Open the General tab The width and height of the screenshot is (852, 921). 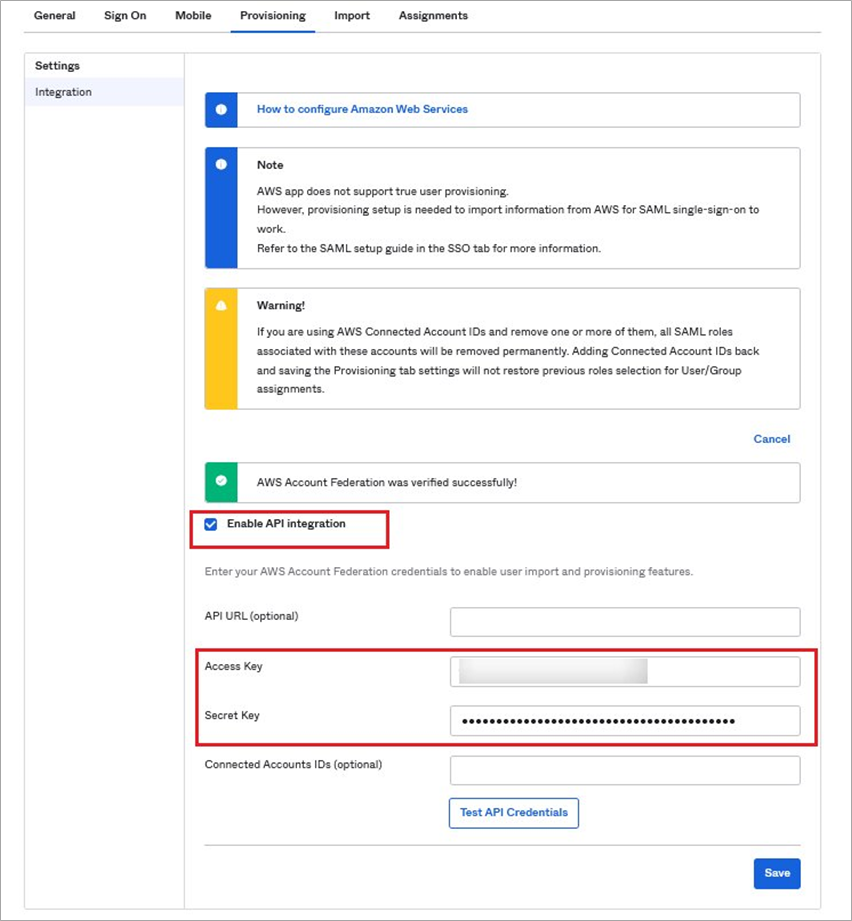[x=55, y=16]
